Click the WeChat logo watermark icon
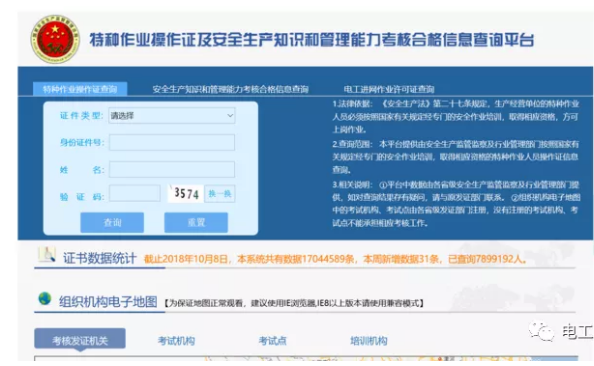This screenshot has width=594, height=366. click(542, 332)
